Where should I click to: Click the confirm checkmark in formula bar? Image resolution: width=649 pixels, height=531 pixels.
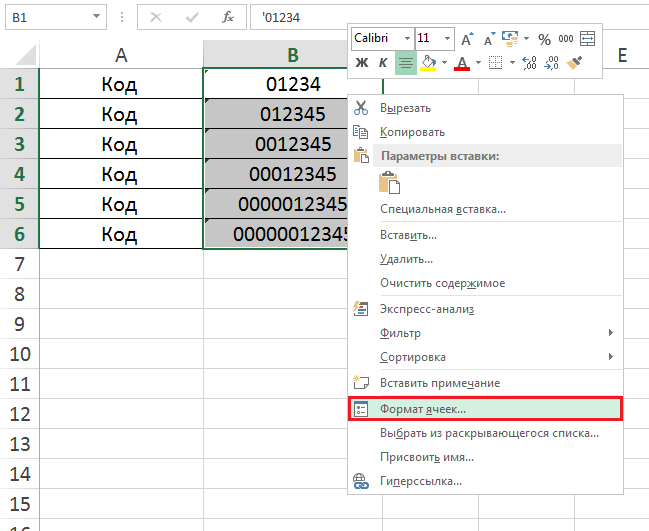pyautogui.click(x=192, y=17)
